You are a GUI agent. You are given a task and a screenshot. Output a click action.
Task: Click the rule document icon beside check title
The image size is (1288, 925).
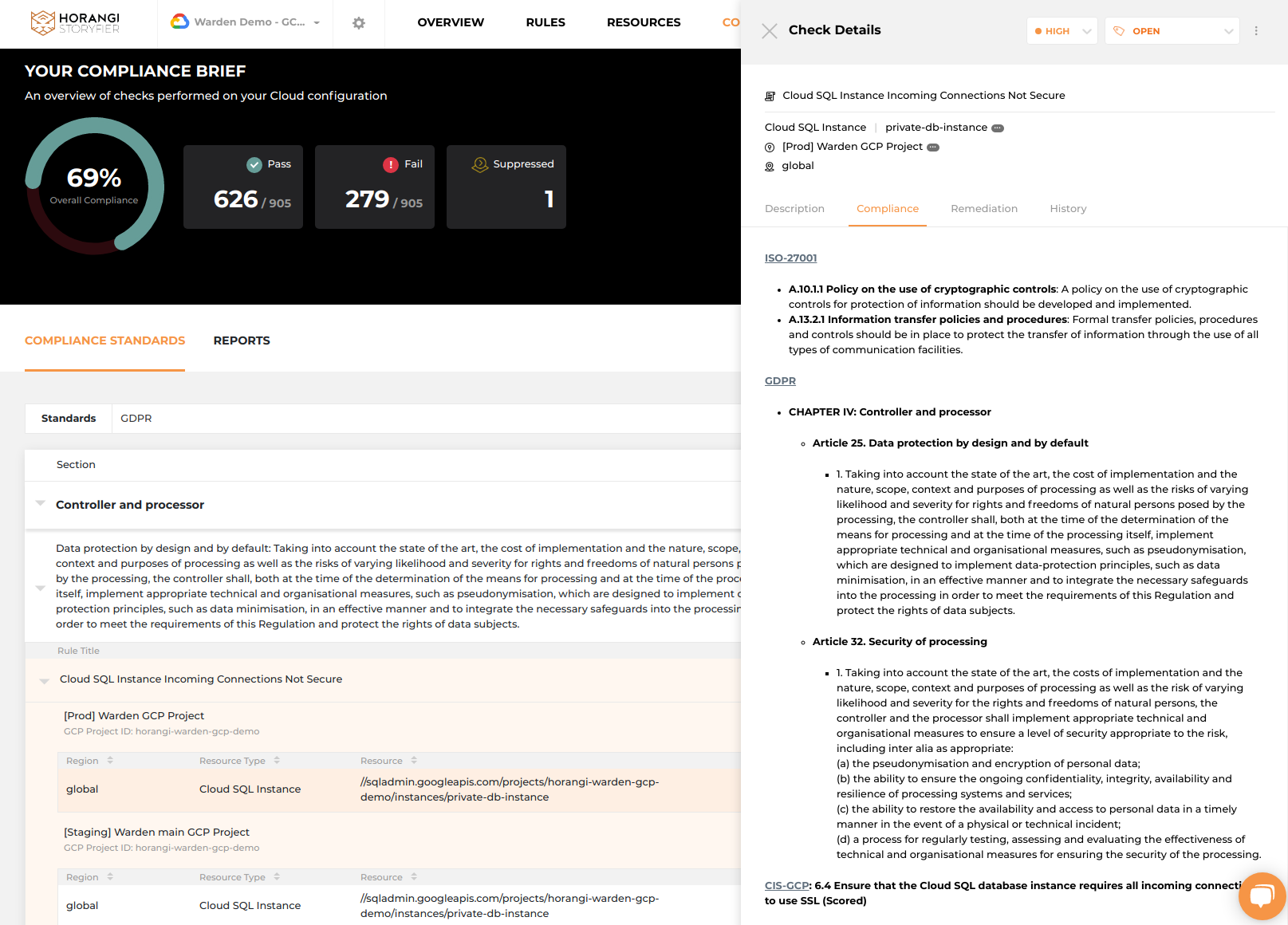point(770,96)
